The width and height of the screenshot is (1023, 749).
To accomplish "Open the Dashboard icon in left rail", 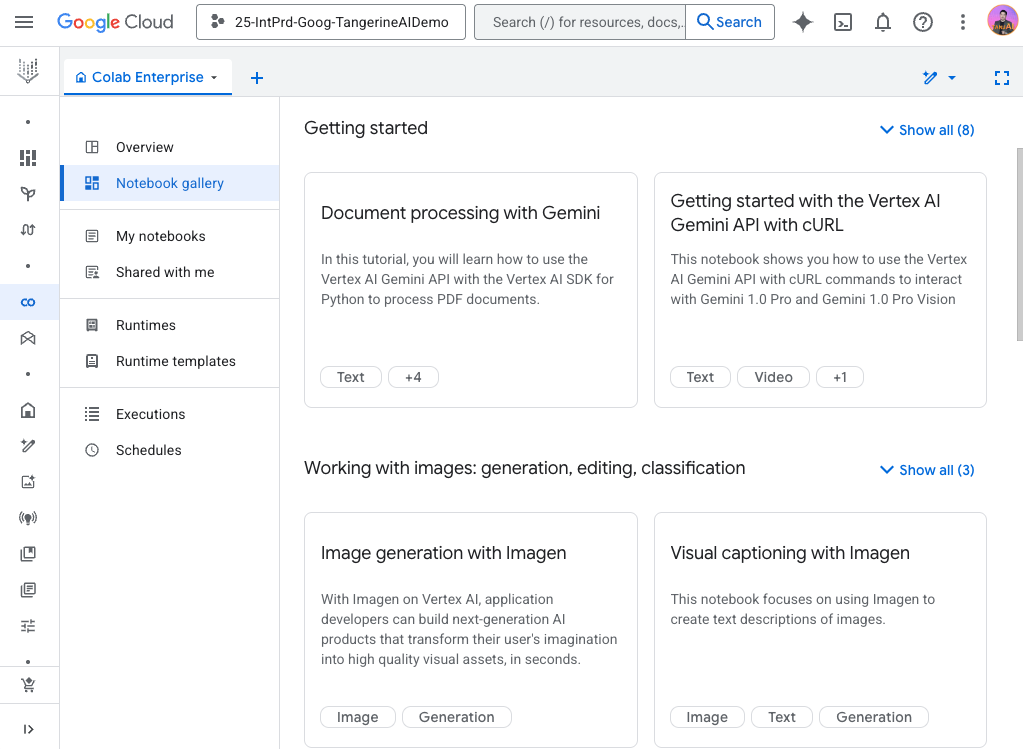I will pos(28,158).
